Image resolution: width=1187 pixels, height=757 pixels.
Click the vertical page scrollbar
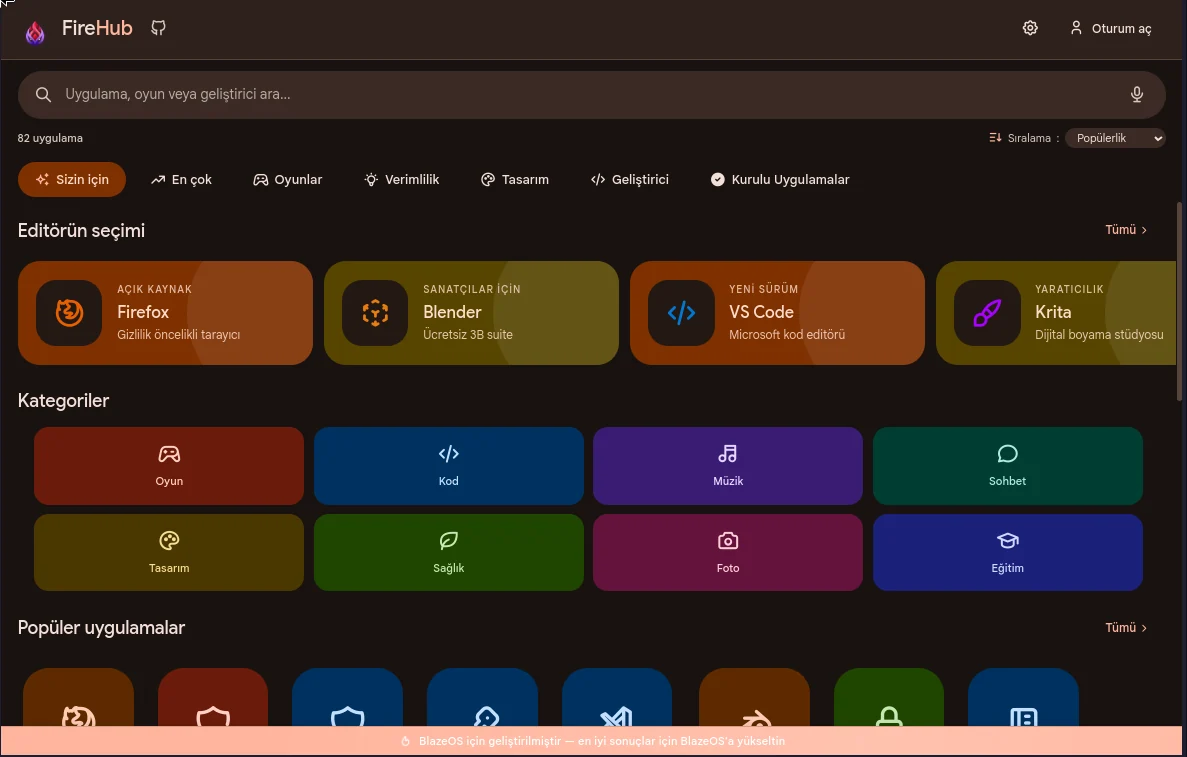(1179, 301)
